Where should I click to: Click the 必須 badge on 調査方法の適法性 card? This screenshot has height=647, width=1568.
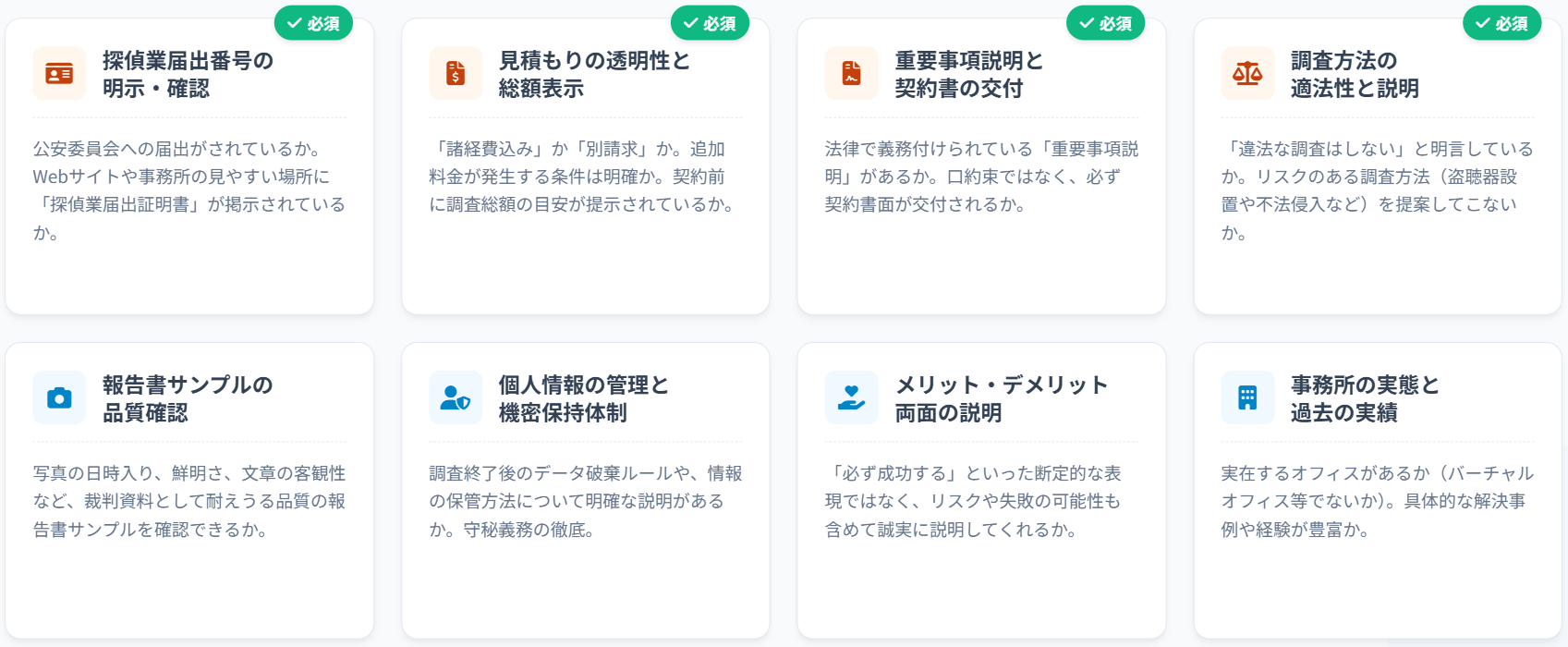point(1501,23)
